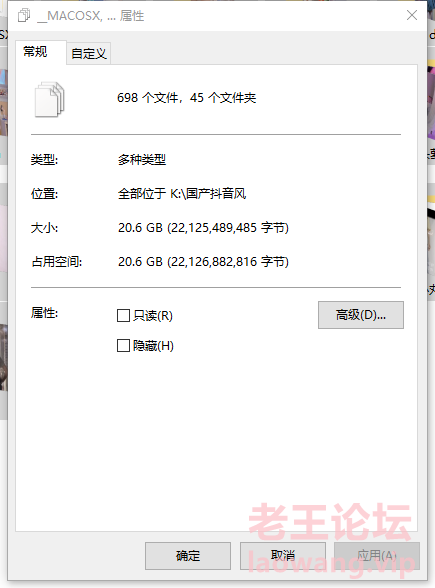Image resolution: width=435 pixels, height=588 pixels.
Task: Toggle the 隐藏(H) checkbox
Action: pos(123,346)
